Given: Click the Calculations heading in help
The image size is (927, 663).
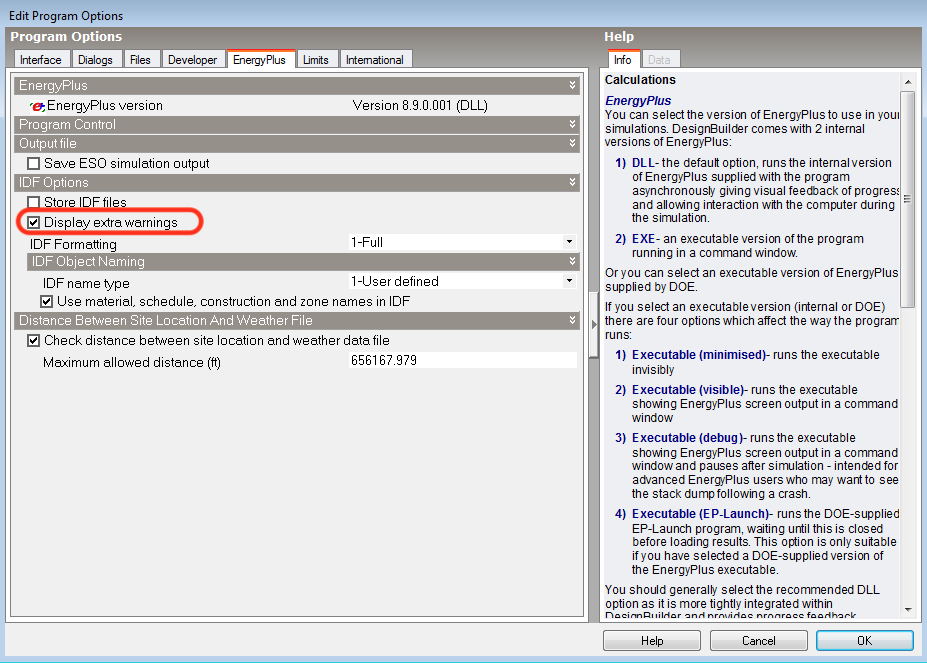Looking at the screenshot, I should click(x=640, y=80).
